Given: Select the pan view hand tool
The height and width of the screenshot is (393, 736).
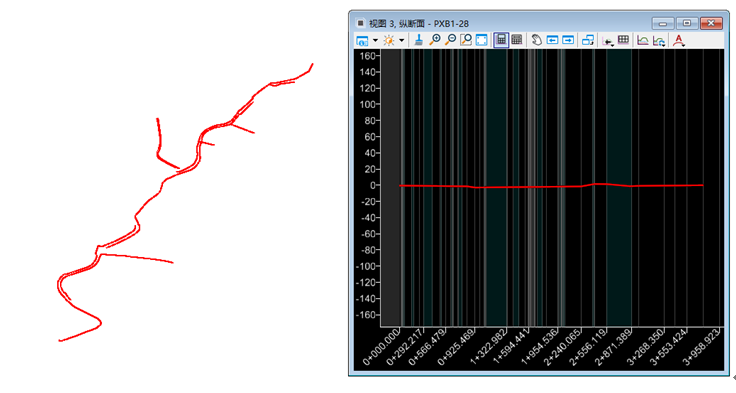Looking at the screenshot, I should (537, 40).
